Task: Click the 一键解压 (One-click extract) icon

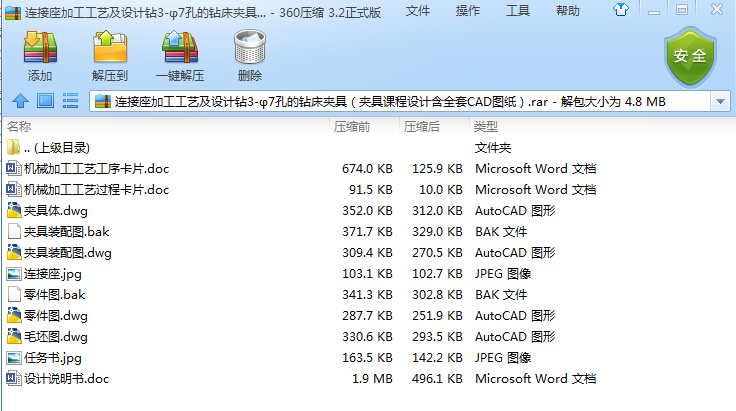Action: pyautogui.click(x=180, y=47)
